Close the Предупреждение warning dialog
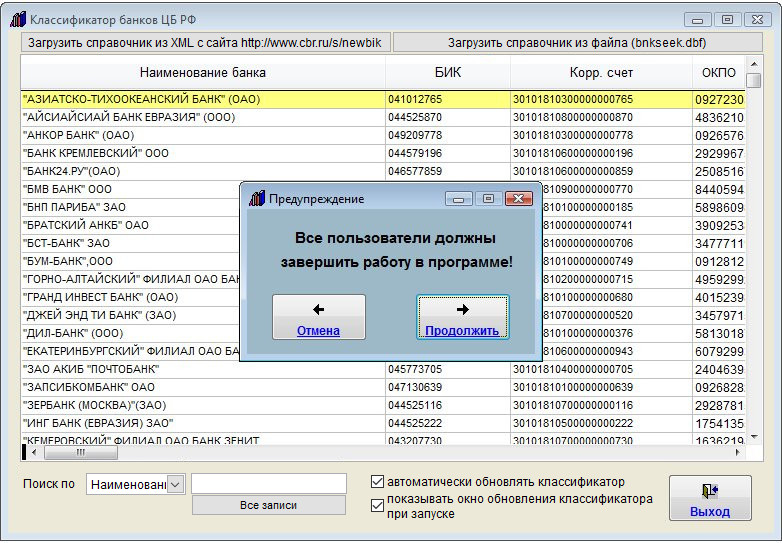This screenshot has height=543, width=782. 517,199
